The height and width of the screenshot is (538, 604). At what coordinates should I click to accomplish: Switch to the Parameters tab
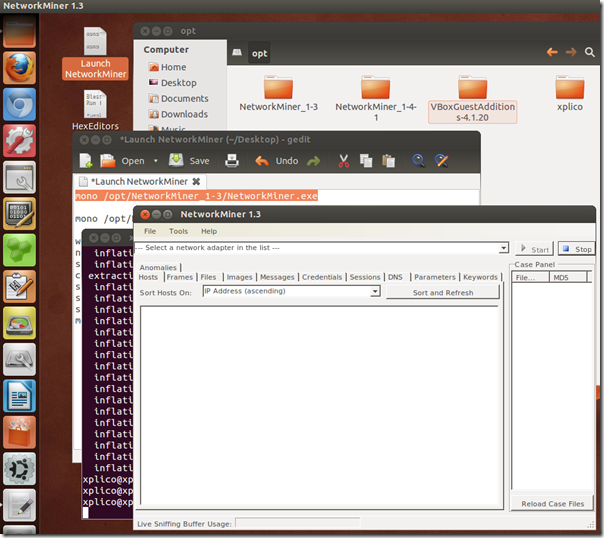click(x=435, y=277)
